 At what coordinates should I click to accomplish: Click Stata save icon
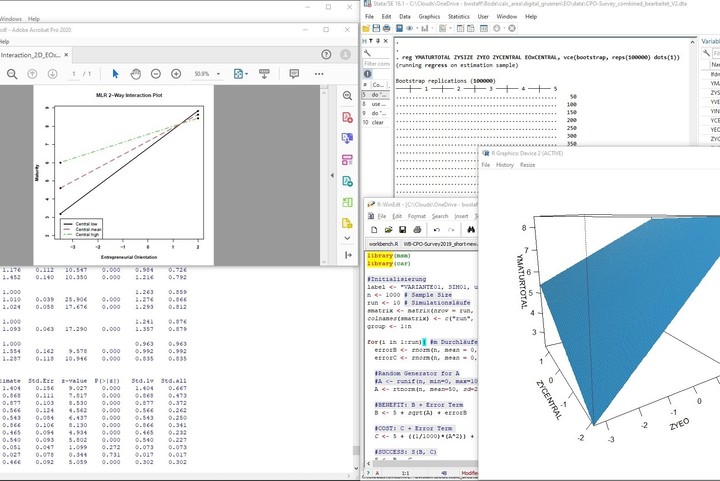point(376,28)
